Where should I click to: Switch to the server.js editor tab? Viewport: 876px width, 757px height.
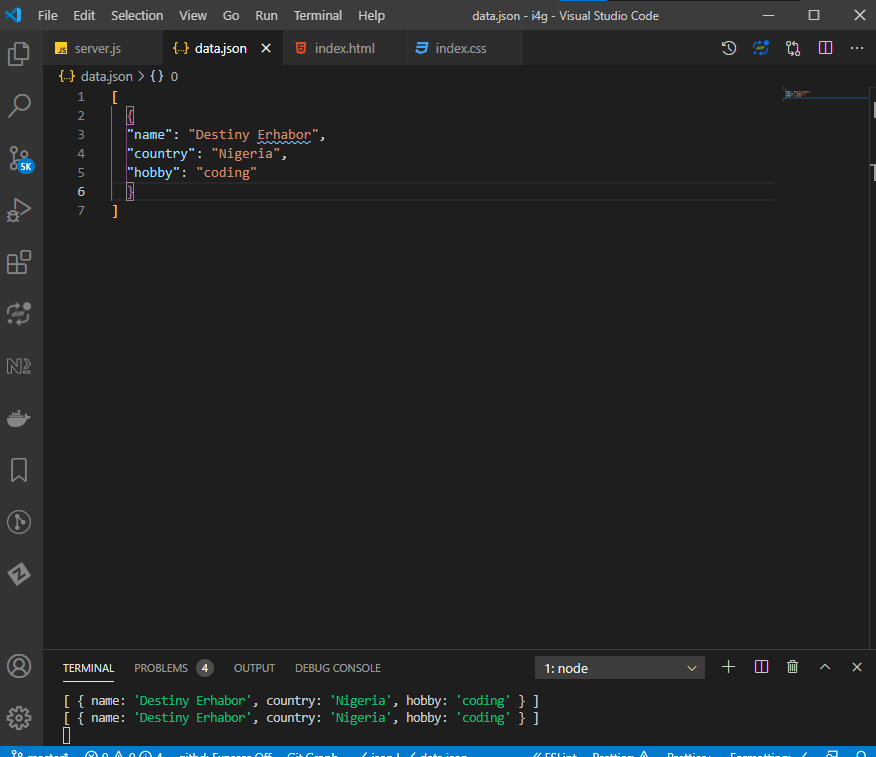[x=103, y=49]
